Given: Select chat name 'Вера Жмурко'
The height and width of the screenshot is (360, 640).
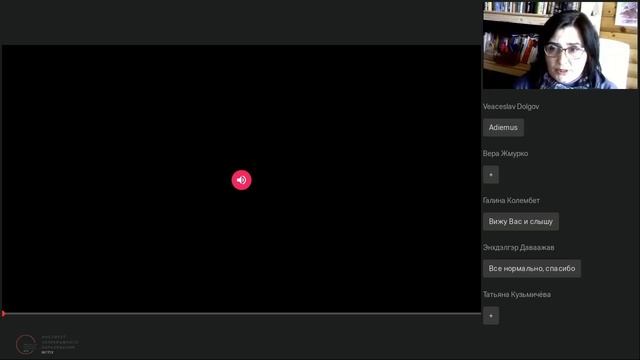Looking at the screenshot, I should tap(505, 153).
